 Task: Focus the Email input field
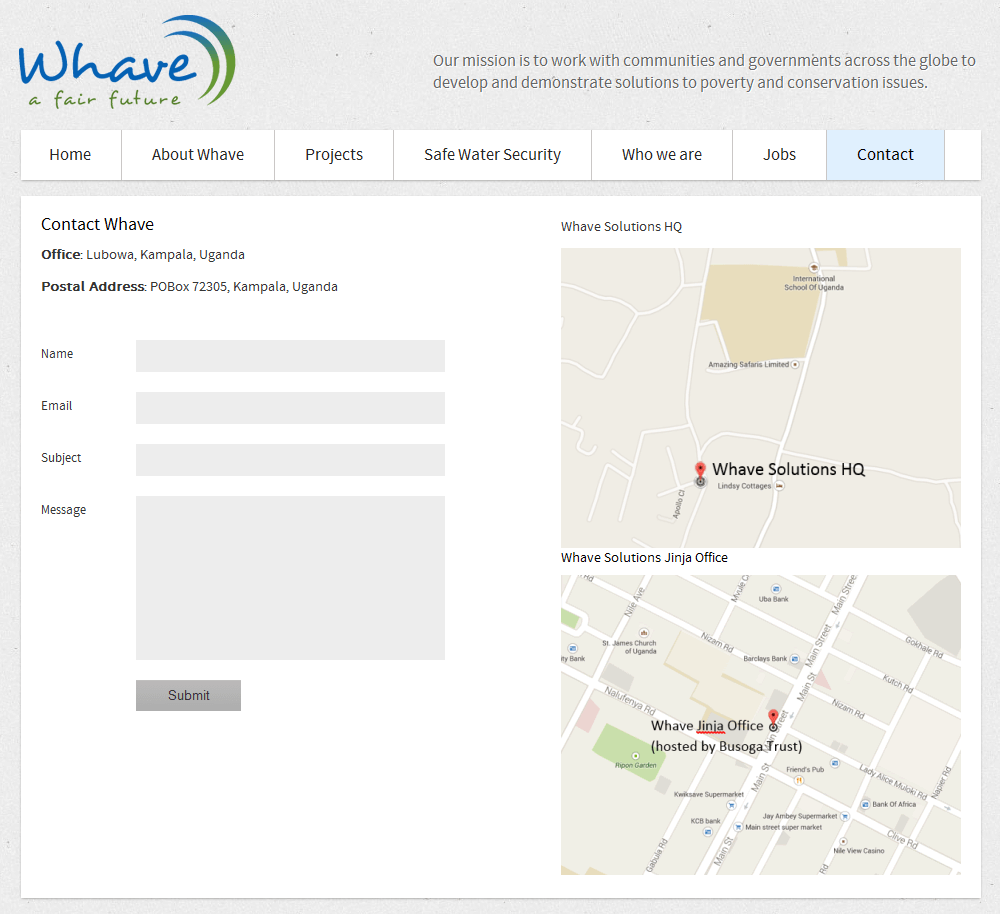[290, 408]
